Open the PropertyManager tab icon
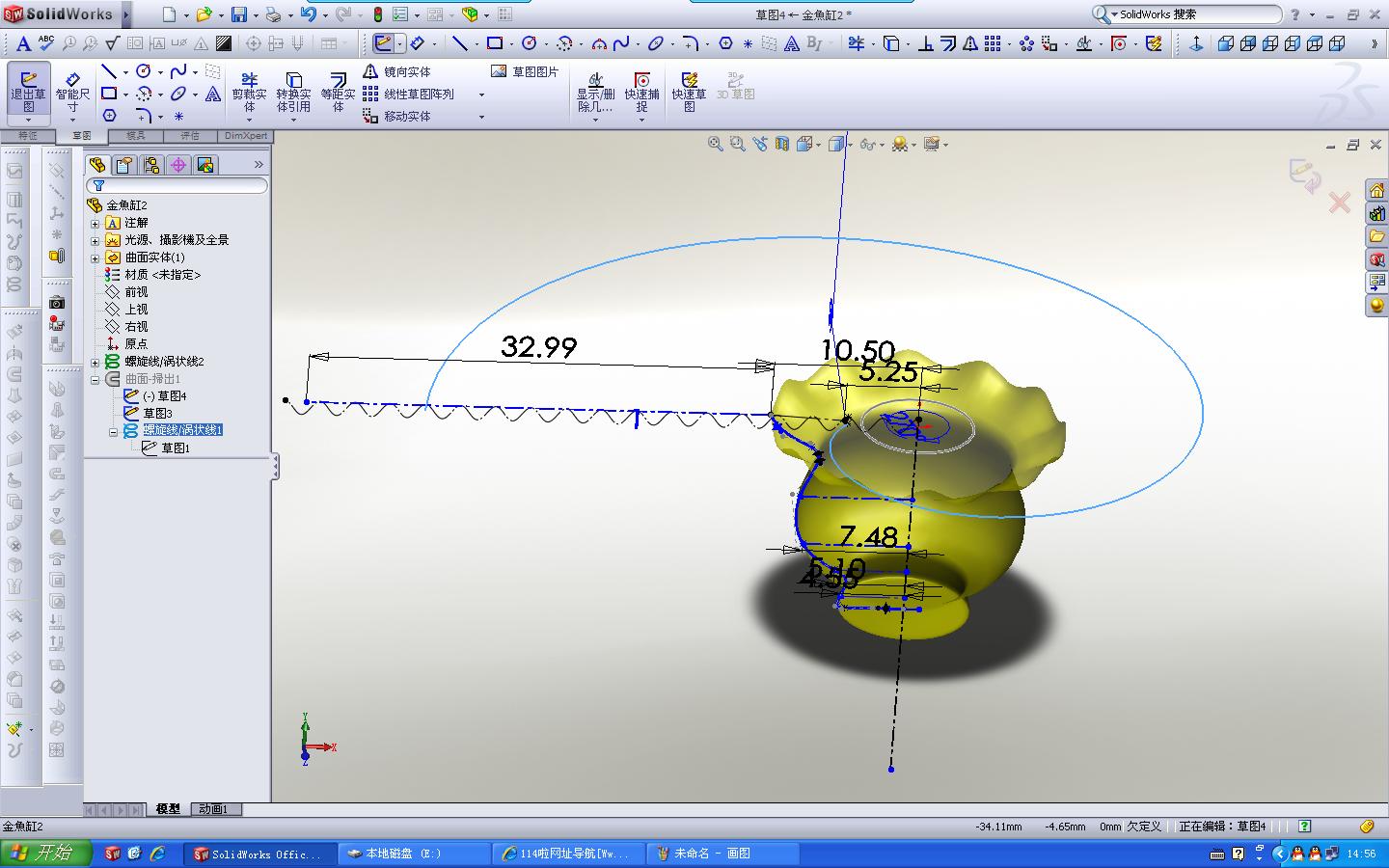 [123, 165]
